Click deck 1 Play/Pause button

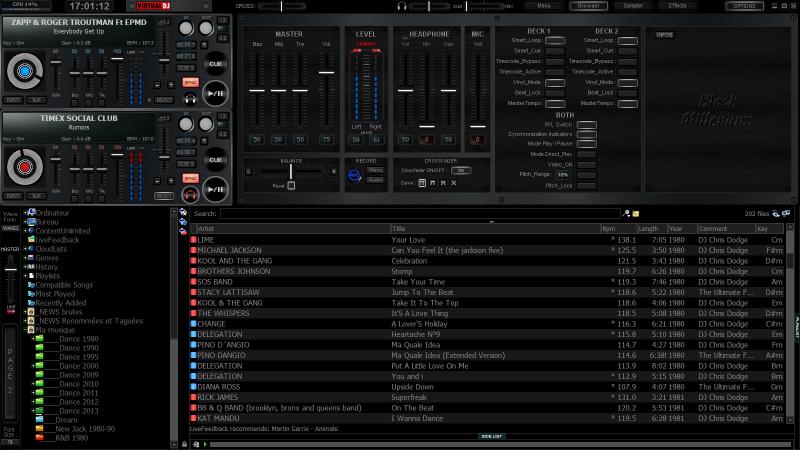click(215, 93)
